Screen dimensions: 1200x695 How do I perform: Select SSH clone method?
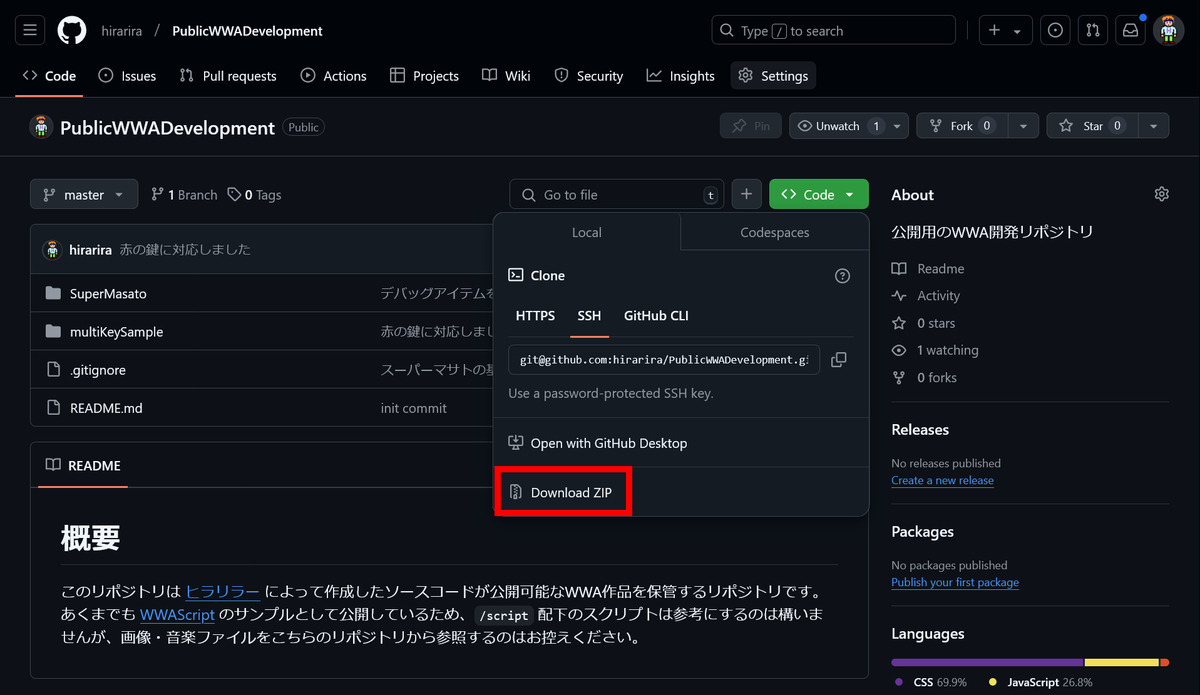pyautogui.click(x=590, y=316)
